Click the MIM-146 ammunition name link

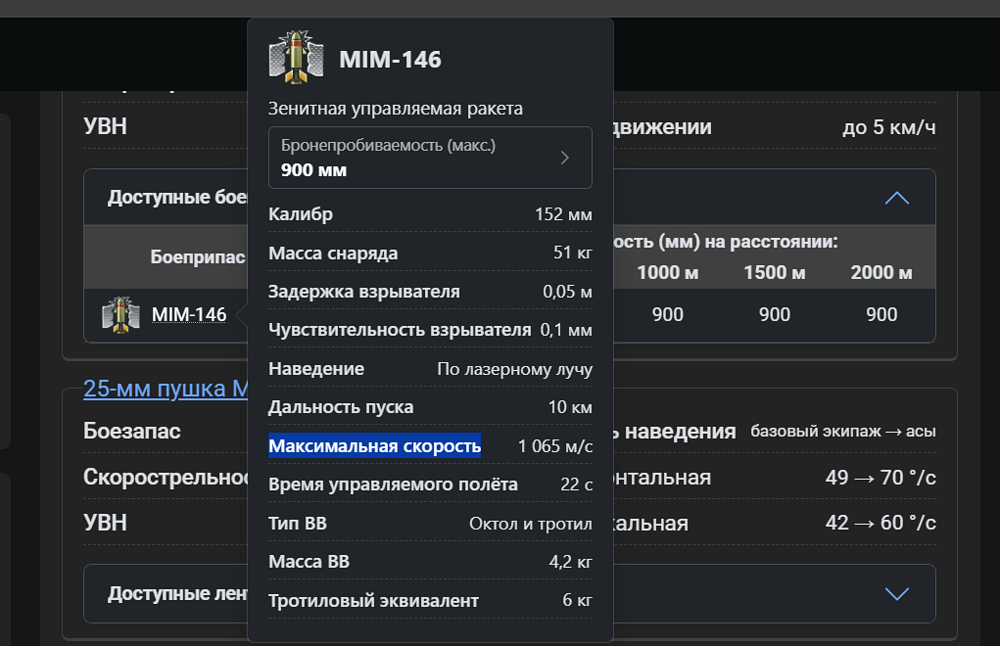[x=189, y=314]
